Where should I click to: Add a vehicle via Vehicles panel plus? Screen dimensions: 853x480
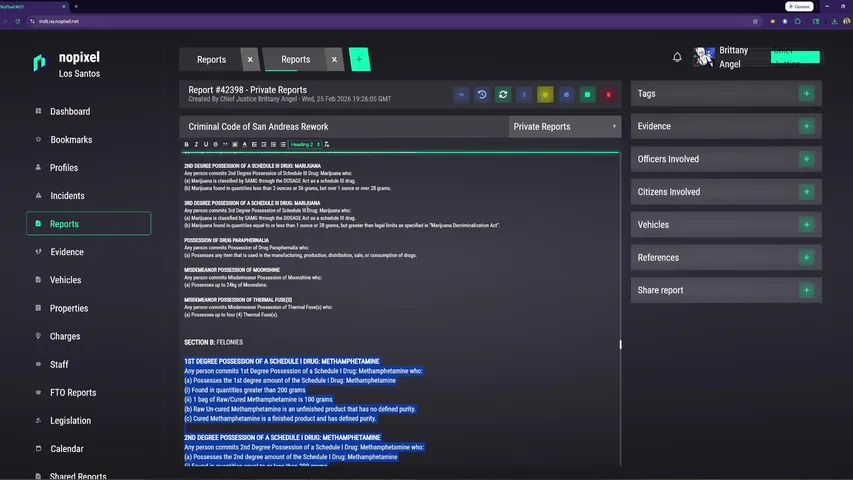click(807, 224)
